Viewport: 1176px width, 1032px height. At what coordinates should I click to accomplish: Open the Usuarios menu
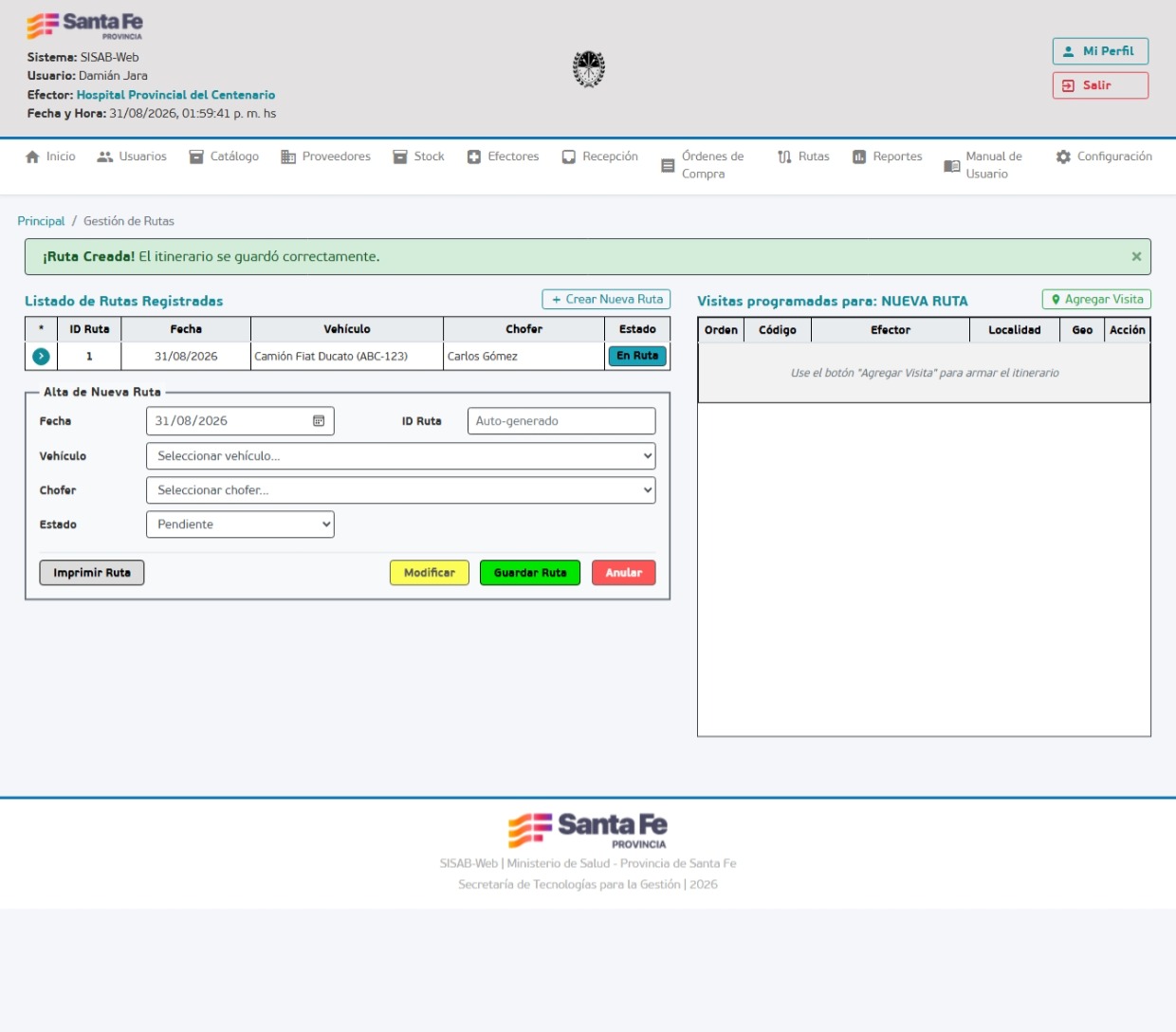[132, 157]
